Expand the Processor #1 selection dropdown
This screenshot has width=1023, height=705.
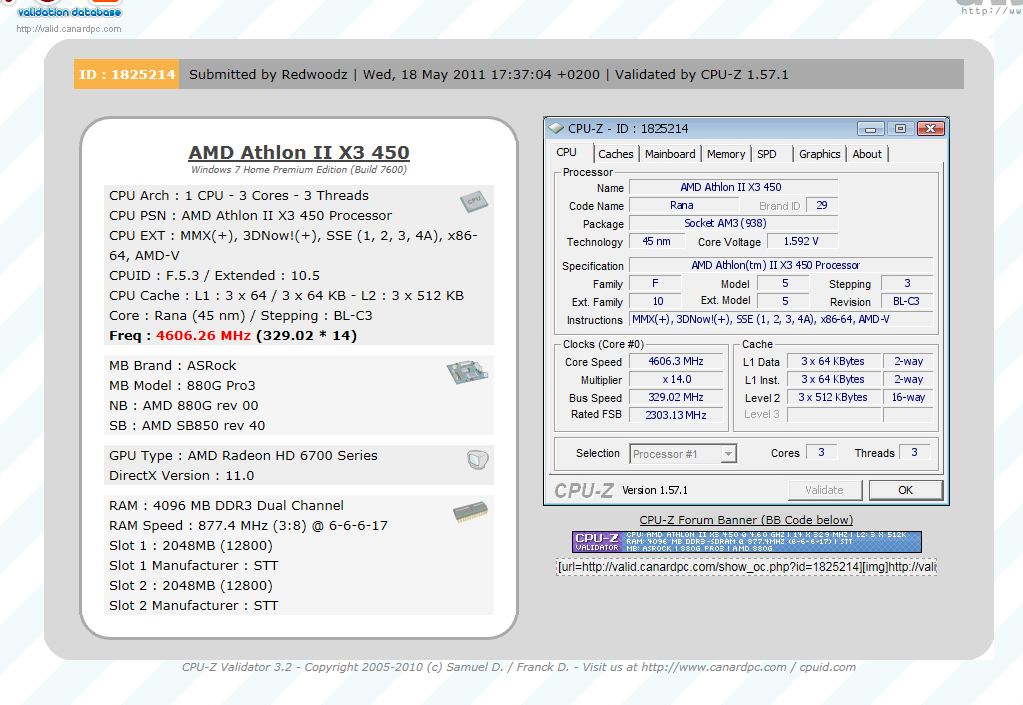click(x=728, y=454)
